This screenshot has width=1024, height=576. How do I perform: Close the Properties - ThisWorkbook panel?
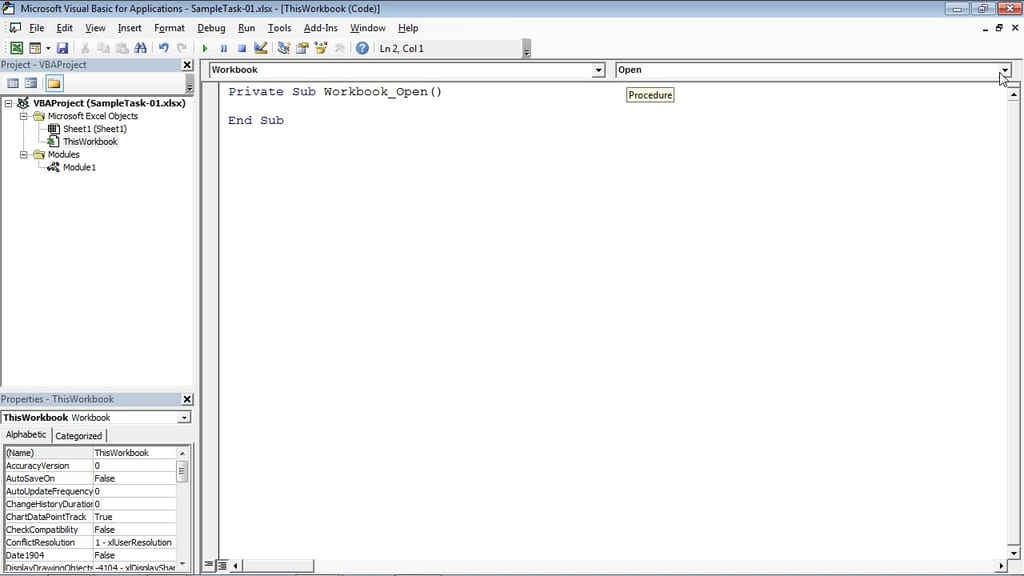(187, 399)
